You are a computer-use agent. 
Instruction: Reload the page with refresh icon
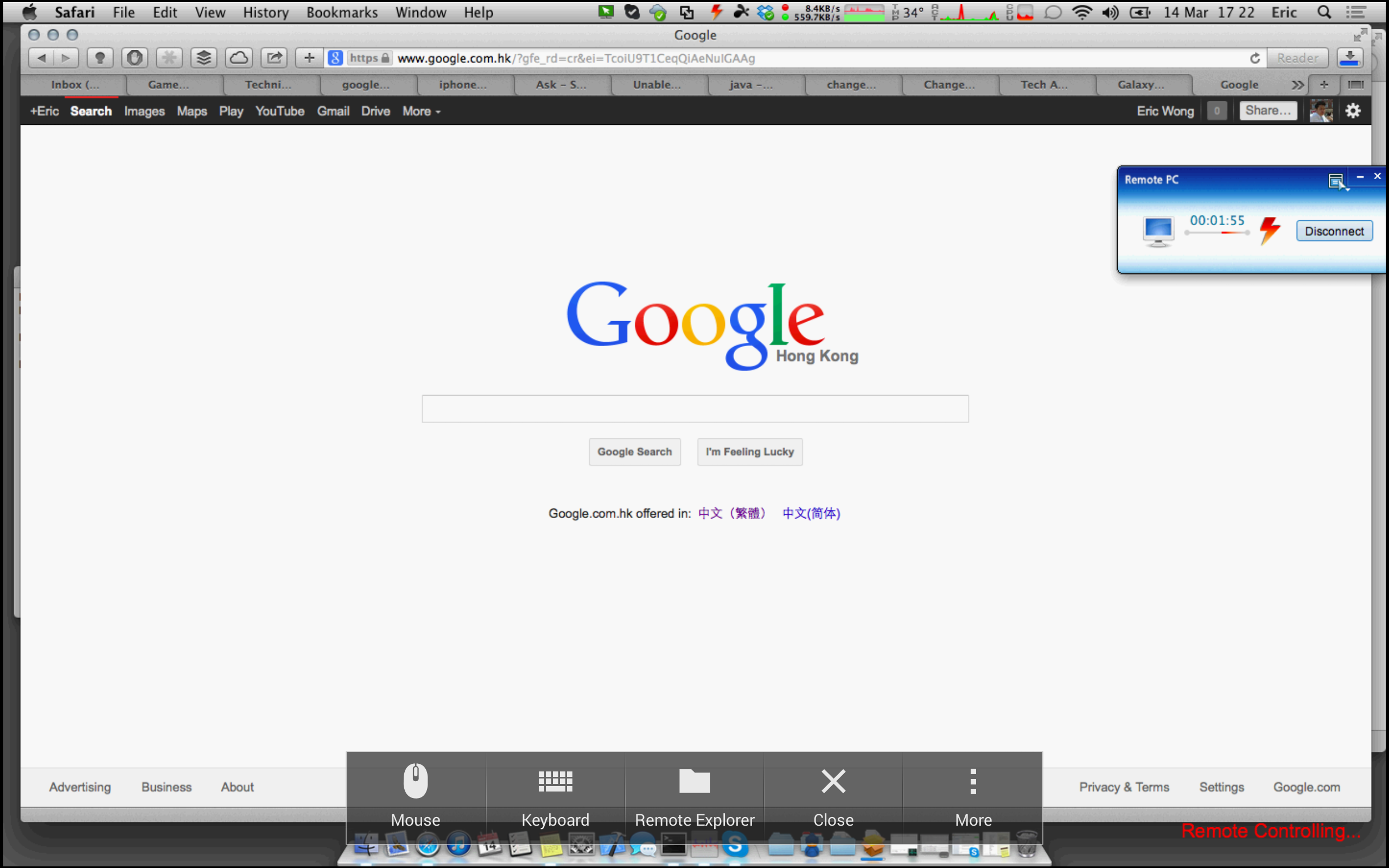(1256, 58)
